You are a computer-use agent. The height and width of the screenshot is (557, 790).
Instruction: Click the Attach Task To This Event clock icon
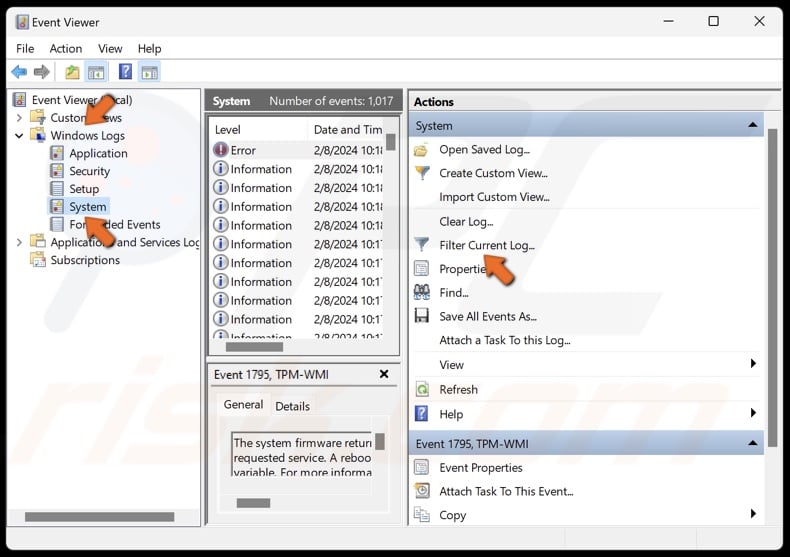[422, 491]
